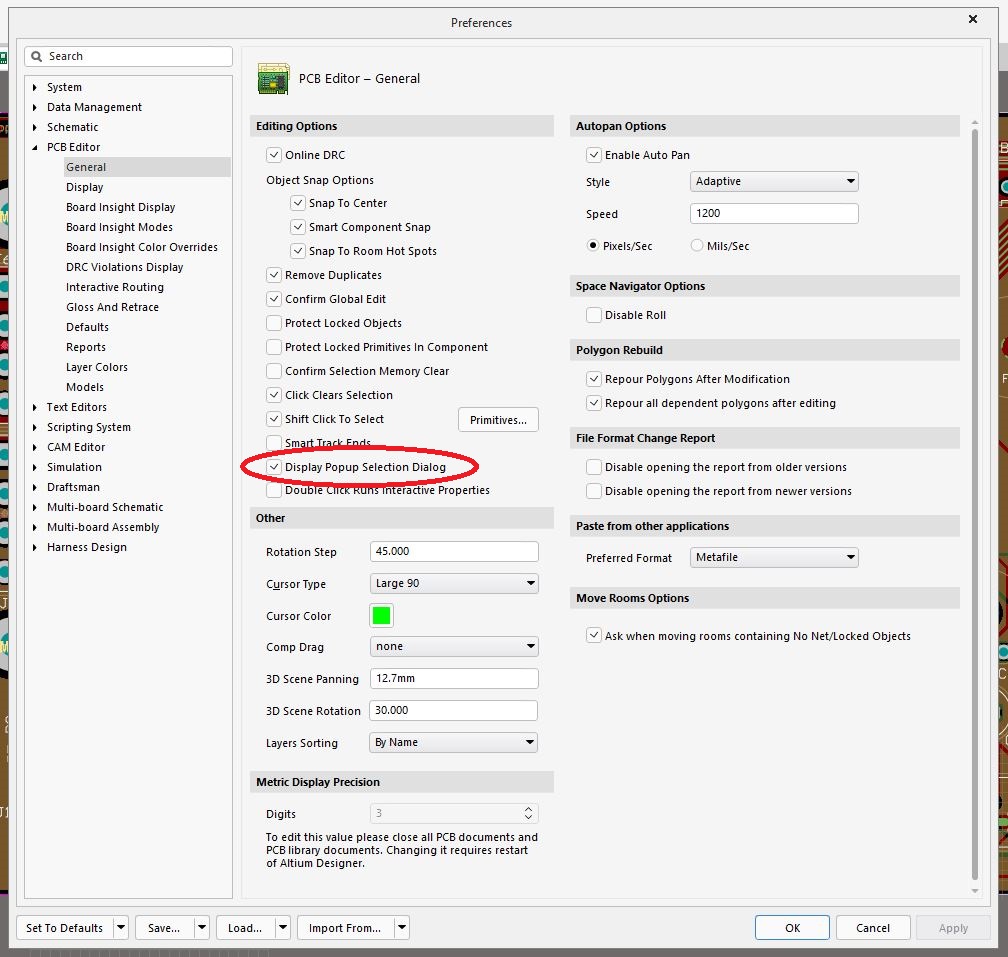Open DRC Violations Display page
Viewport: 1008px width, 957px height.
click(x=124, y=267)
